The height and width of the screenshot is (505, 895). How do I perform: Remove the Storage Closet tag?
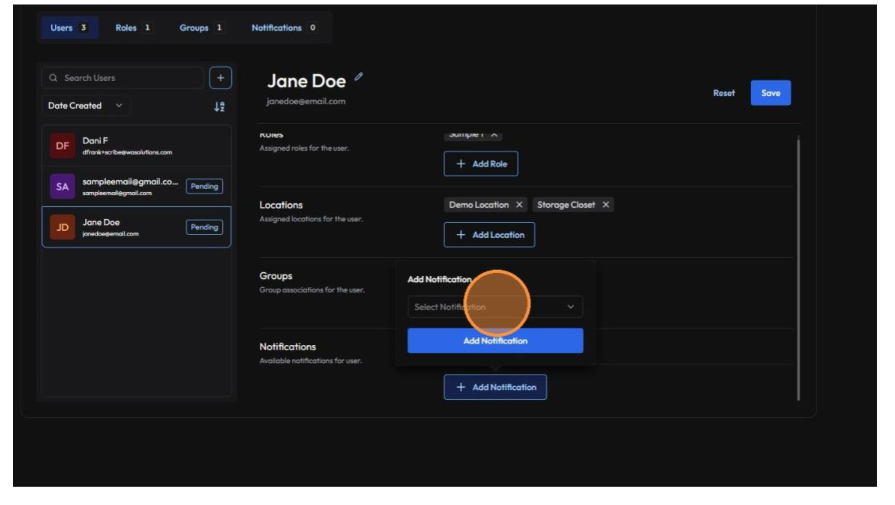606,204
